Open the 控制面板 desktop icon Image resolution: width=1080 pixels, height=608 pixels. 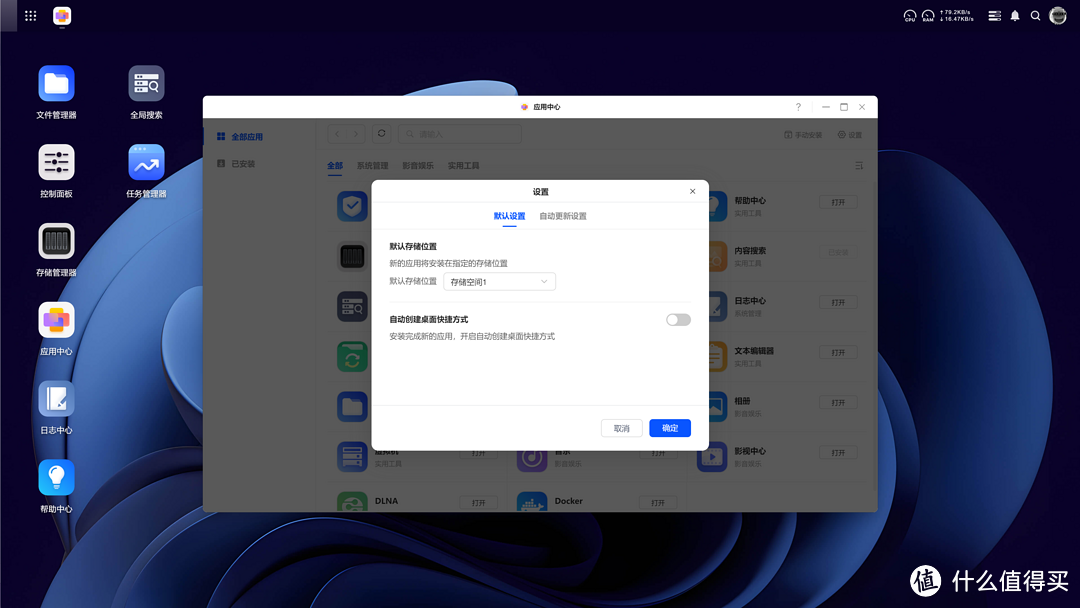pos(56,163)
